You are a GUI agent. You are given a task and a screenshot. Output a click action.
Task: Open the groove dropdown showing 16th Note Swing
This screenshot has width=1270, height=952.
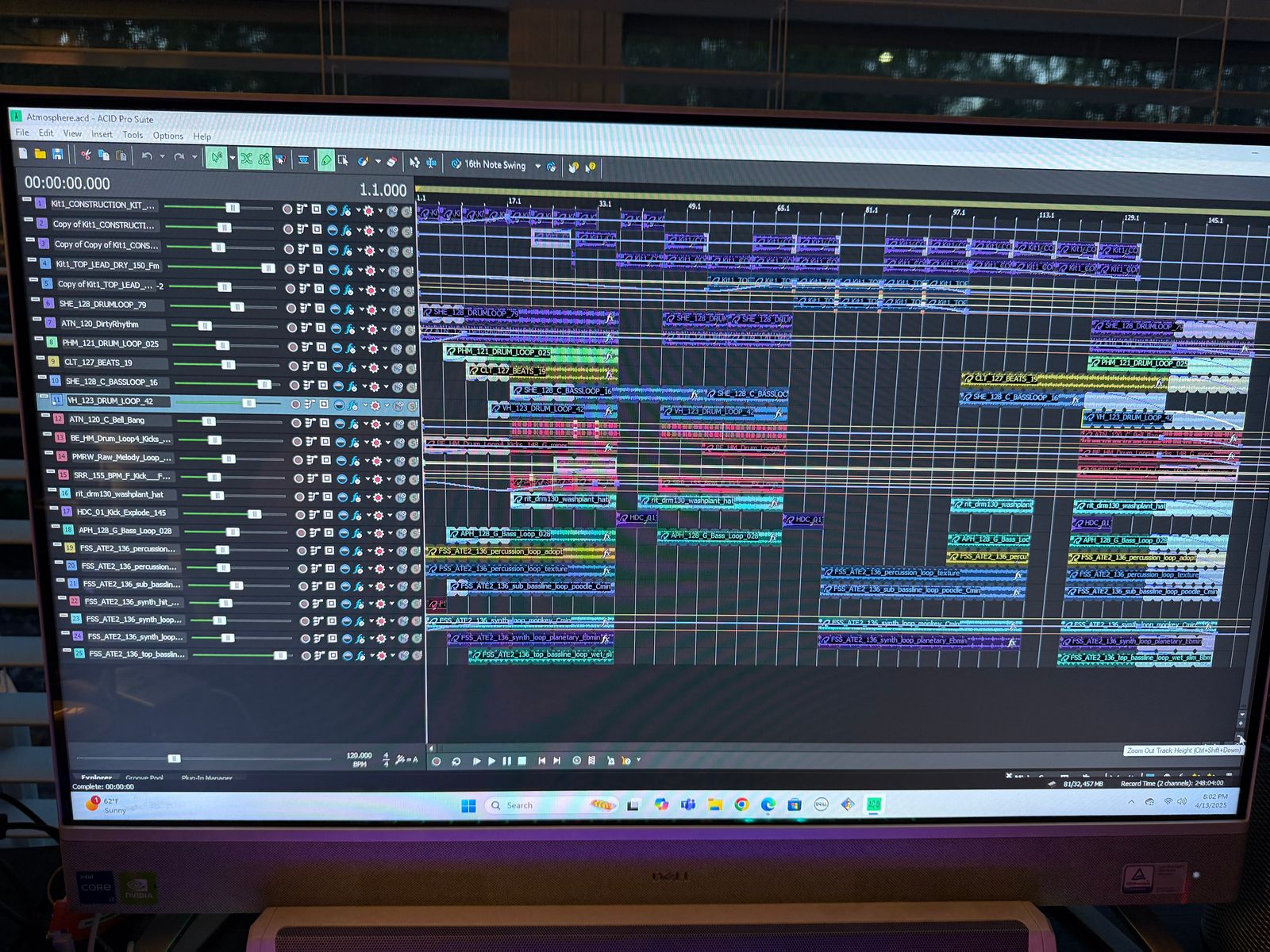pyautogui.click(x=537, y=166)
